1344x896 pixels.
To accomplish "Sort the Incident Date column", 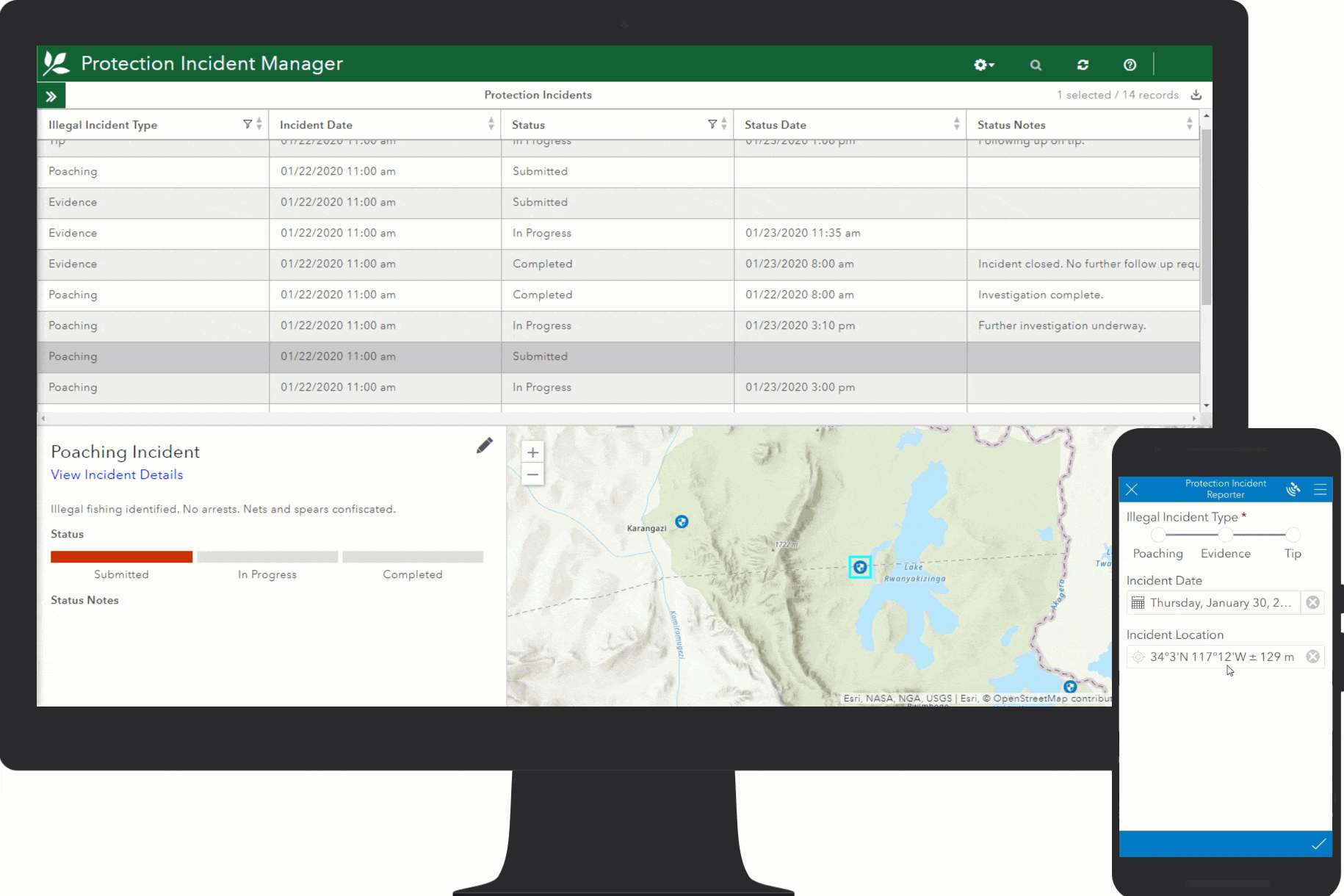I will tap(491, 124).
